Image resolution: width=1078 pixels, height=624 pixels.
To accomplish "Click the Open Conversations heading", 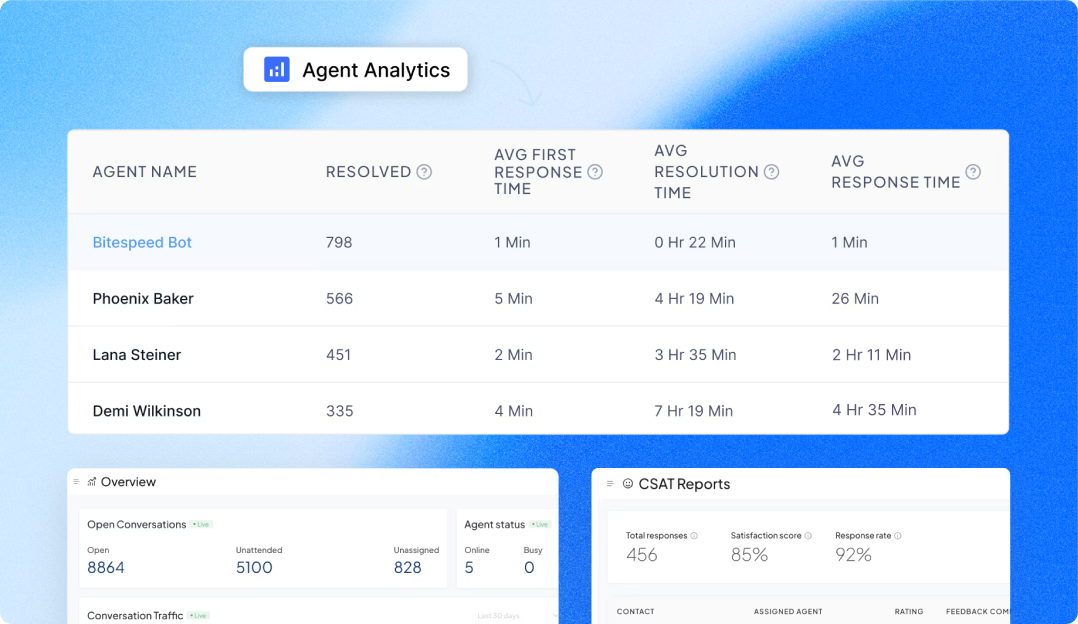I will click(x=136, y=524).
